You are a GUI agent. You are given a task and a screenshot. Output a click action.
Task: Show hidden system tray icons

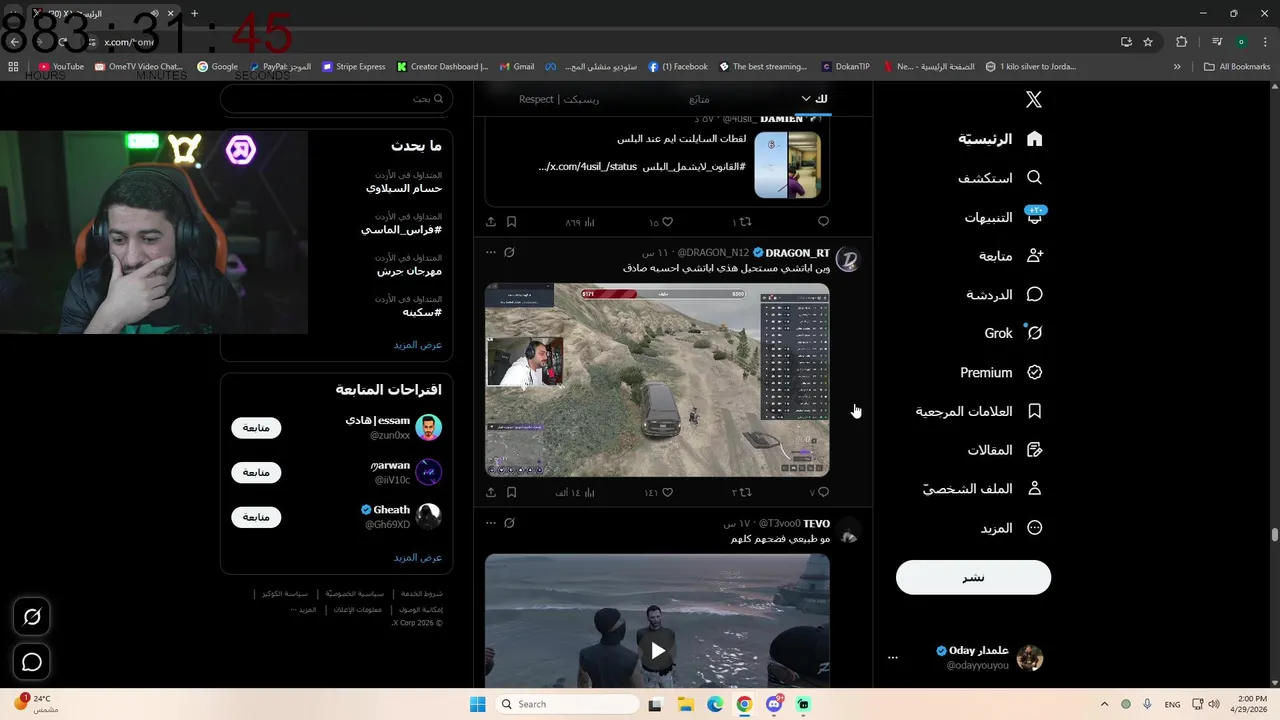[x=1104, y=704]
